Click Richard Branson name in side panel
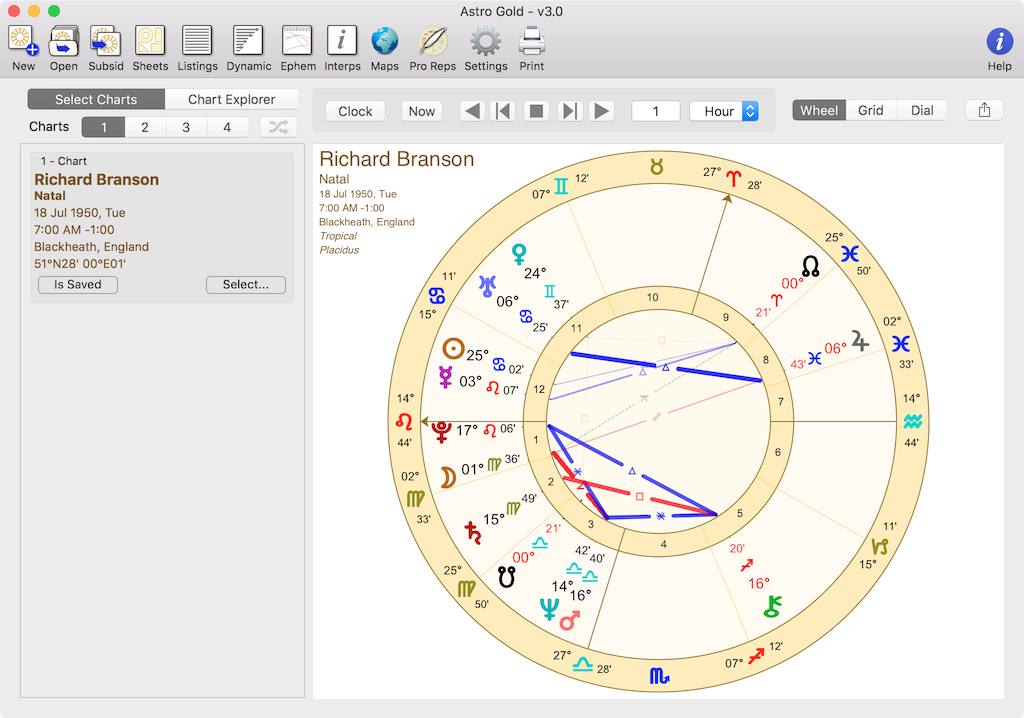The width and height of the screenshot is (1024, 718). click(x=97, y=180)
